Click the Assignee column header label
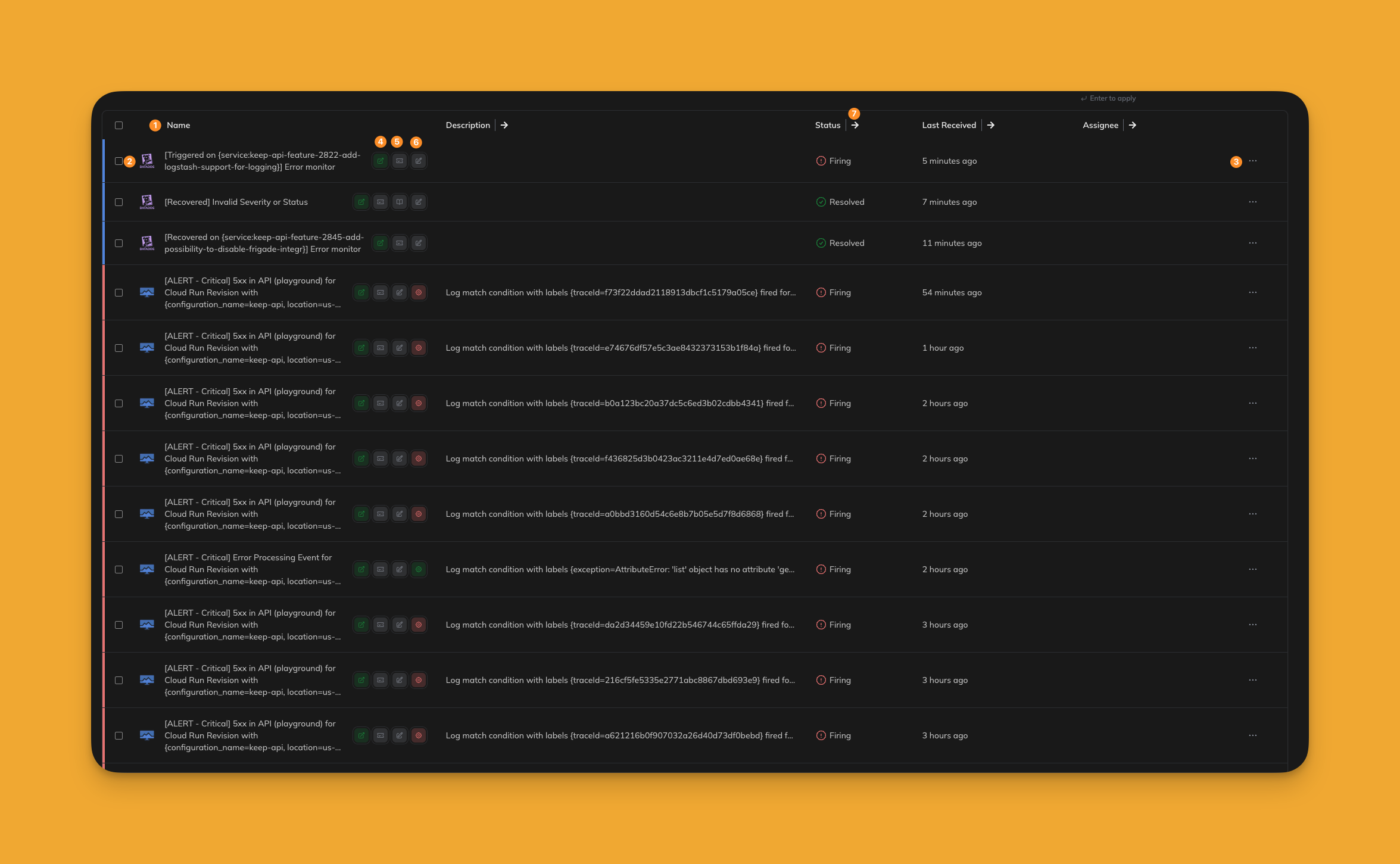The image size is (1400, 864). pyautogui.click(x=1100, y=125)
